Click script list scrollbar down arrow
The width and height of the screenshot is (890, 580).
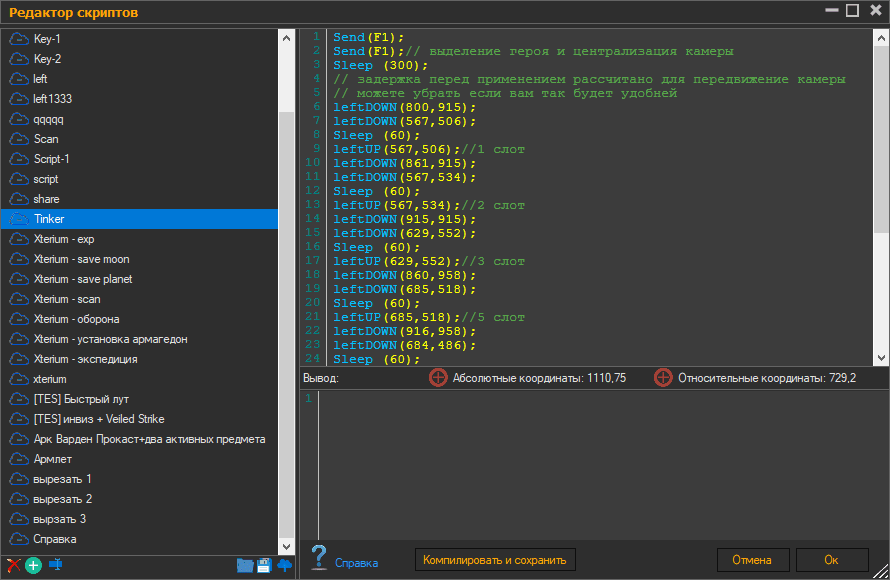[x=287, y=547]
